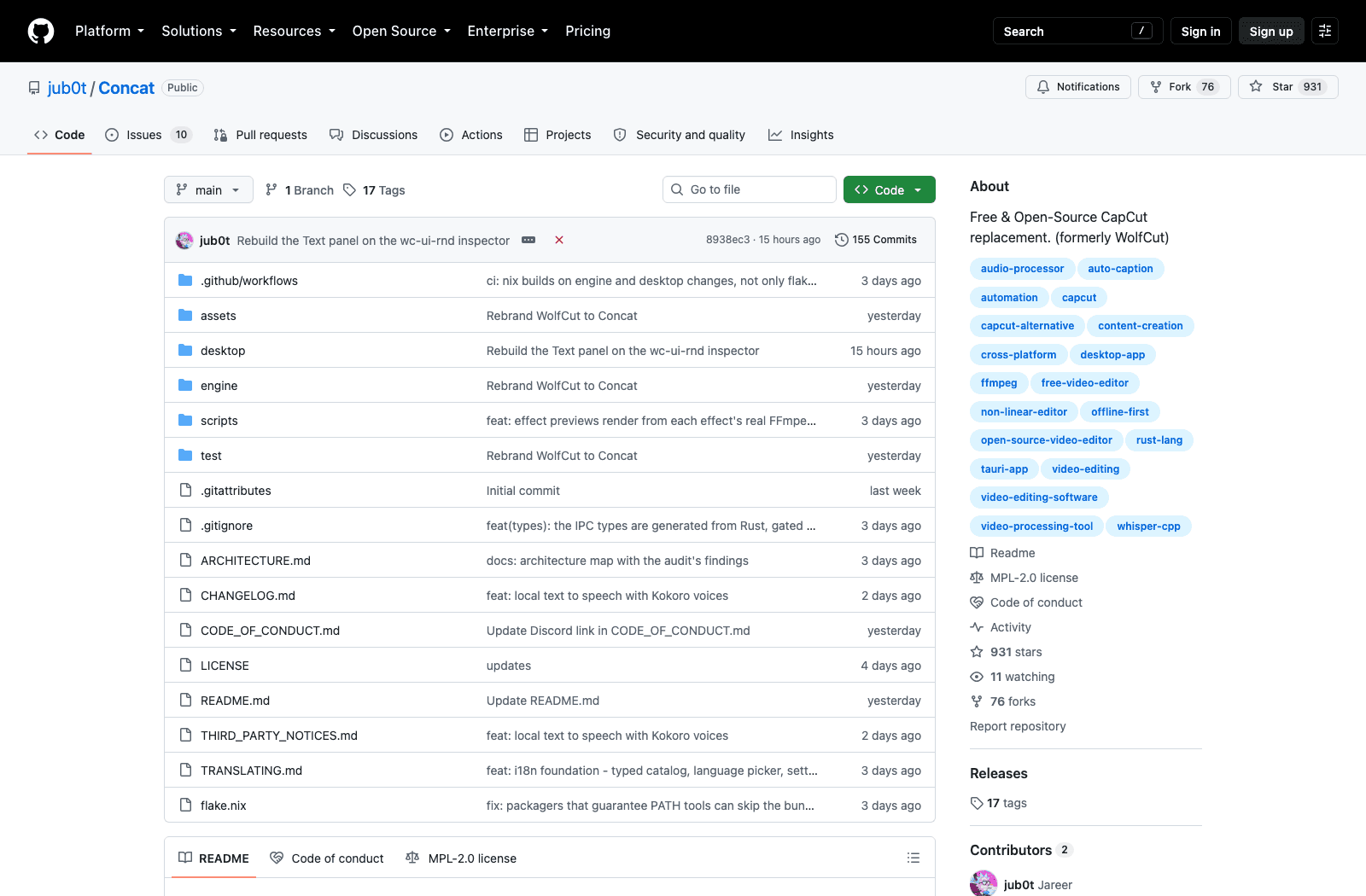Open the test folder

[x=211, y=456]
